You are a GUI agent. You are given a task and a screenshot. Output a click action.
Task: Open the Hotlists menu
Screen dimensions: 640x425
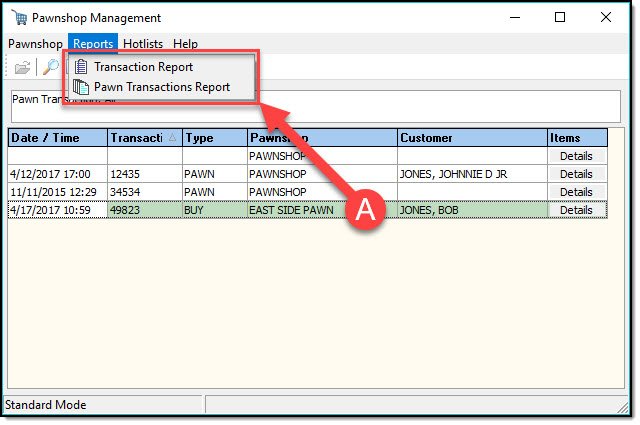tap(144, 44)
